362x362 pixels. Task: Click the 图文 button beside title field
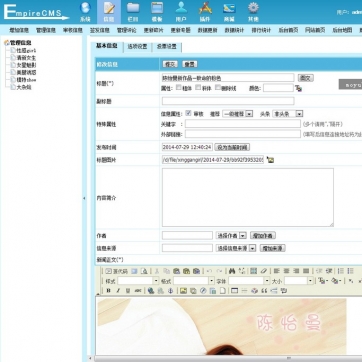click(x=305, y=78)
